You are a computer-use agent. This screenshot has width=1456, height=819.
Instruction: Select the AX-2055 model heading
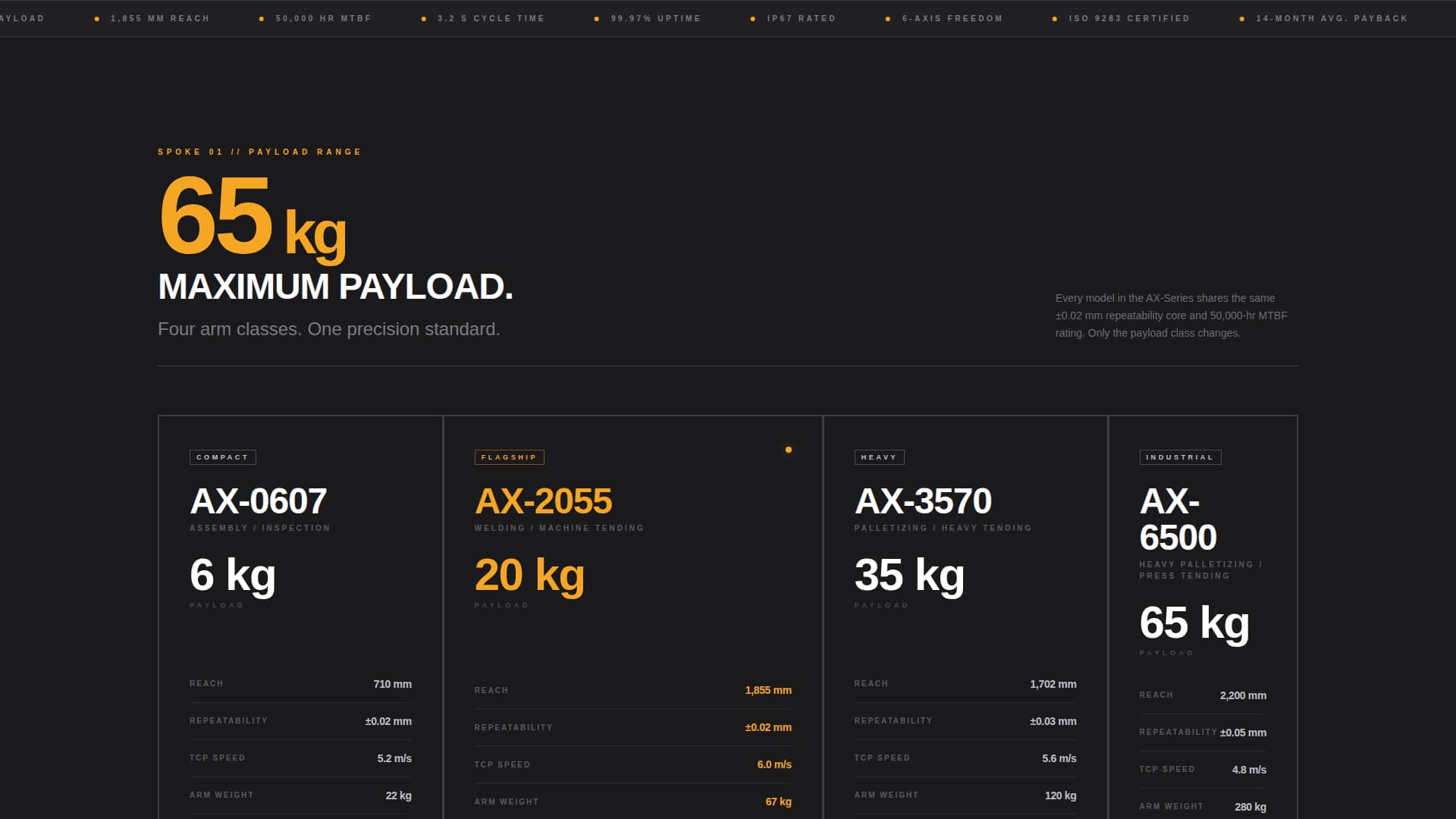[543, 501]
